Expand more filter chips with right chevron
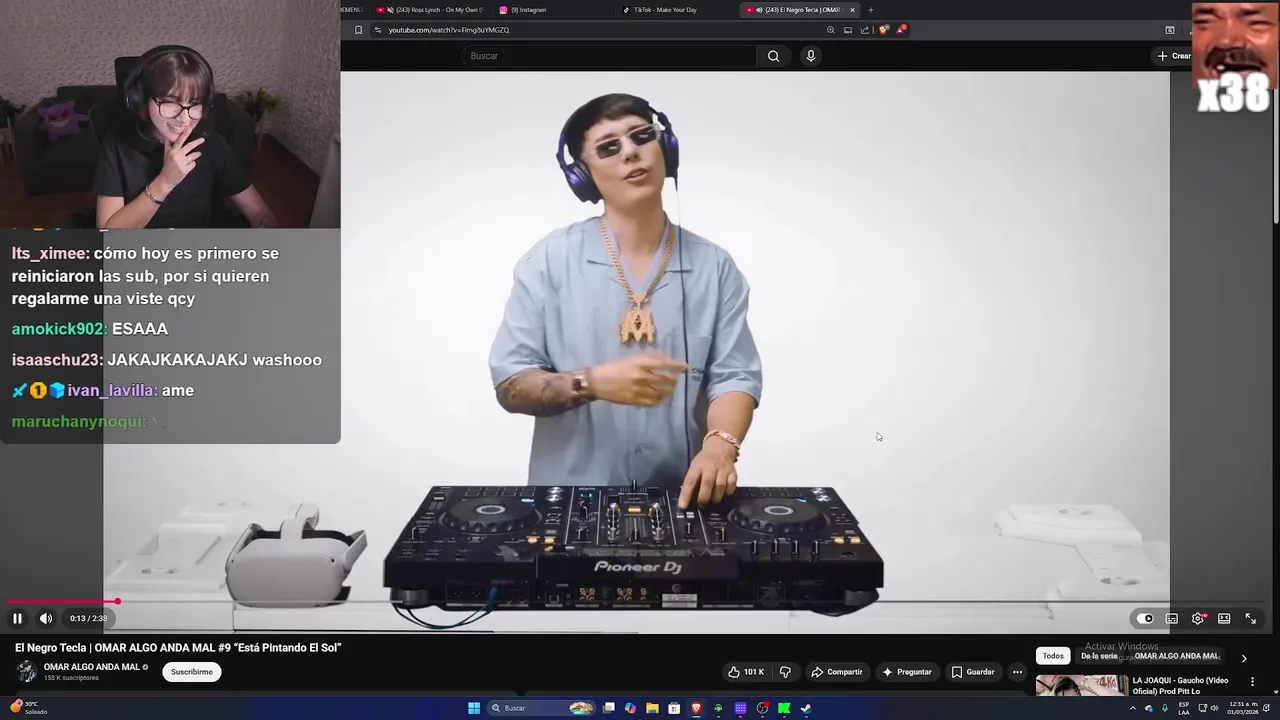Viewport: 1280px width, 720px height. point(1244,658)
